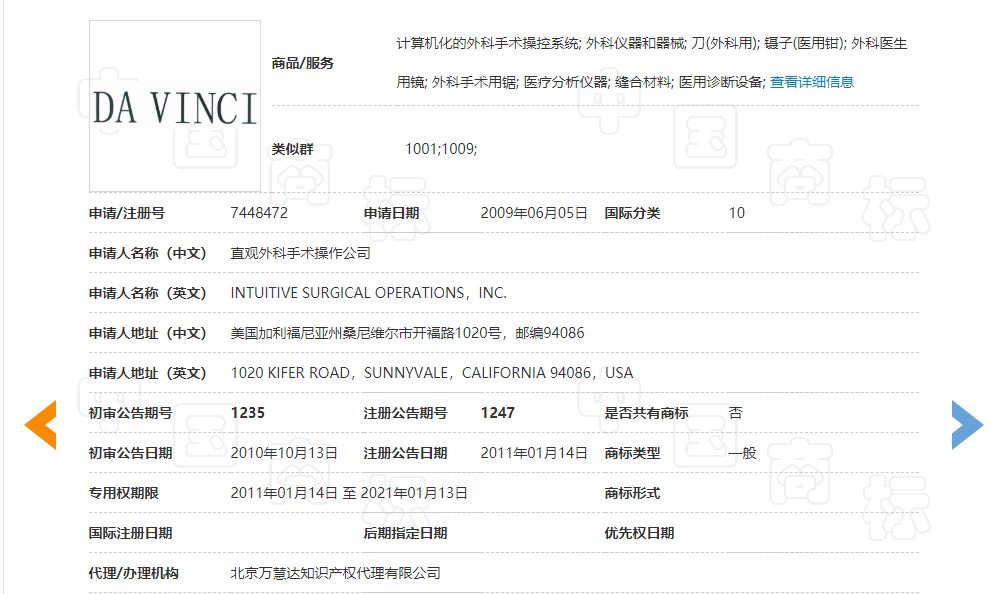The height and width of the screenshot is (594, 1004).
Task: Click the DA VINCI trademark image
Action: point(175,106)
